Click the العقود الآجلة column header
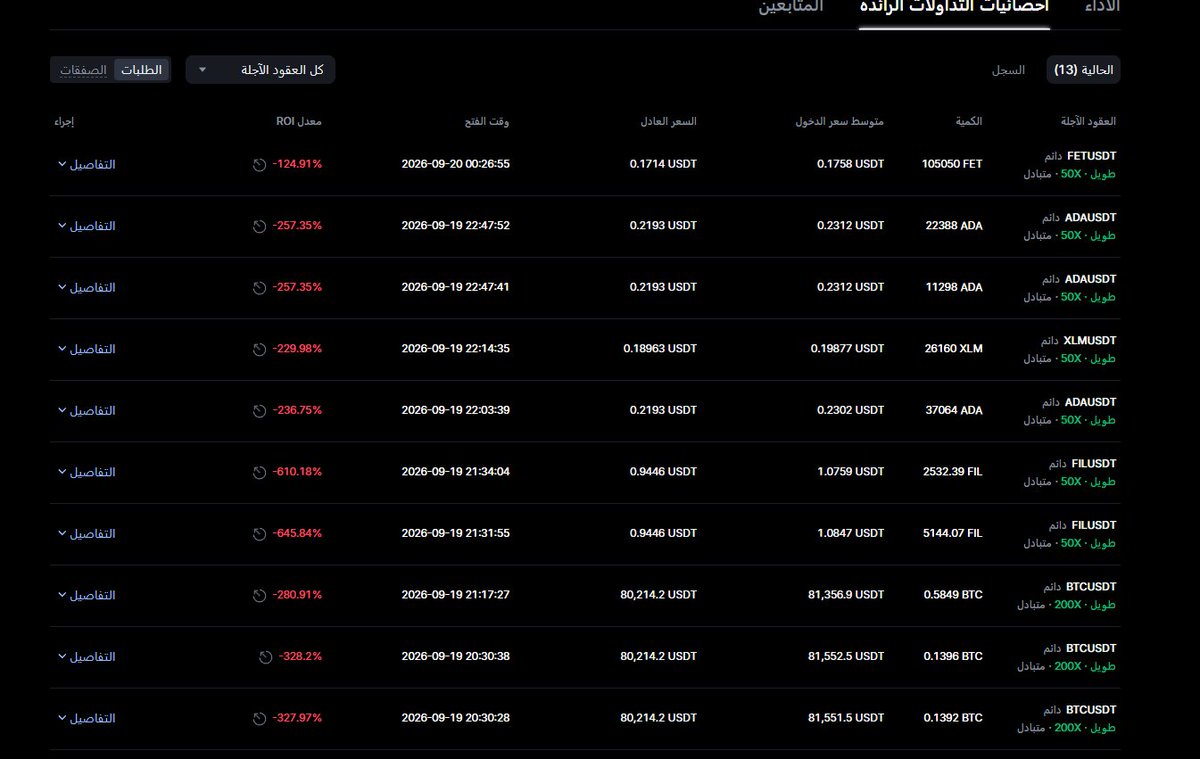1200x759 pixels. point(1088,121)
